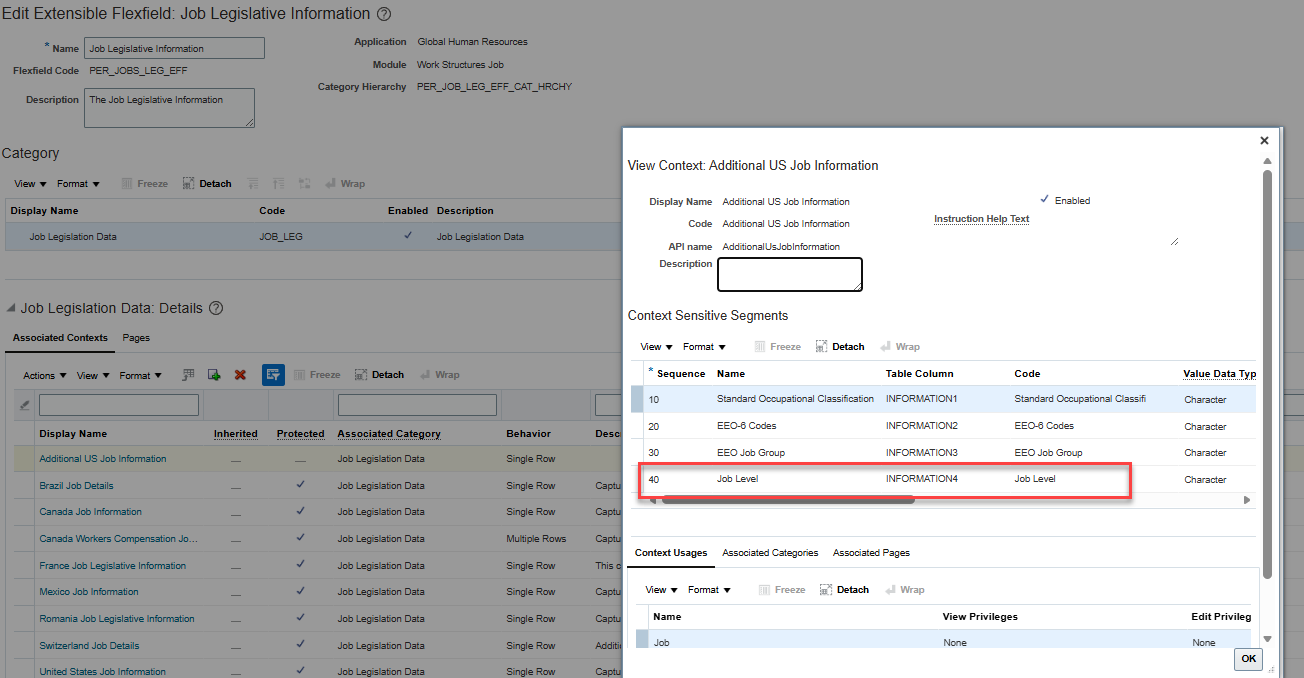1304x678 pixels.
Task: Click Protected checkmark for Mexico Job Information
Action: (x=300, y=591)
